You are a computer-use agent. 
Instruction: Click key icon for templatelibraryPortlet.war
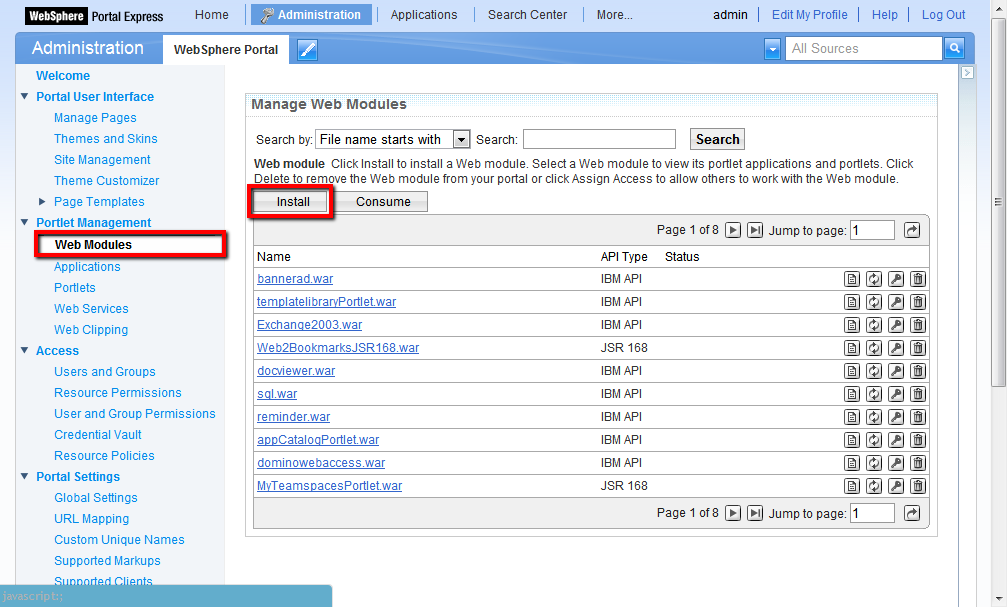(x=896, y=302)
